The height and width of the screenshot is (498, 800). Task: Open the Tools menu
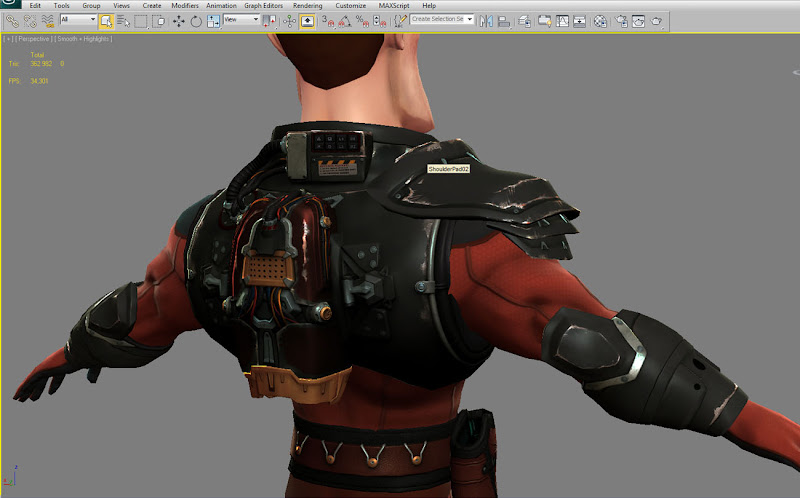pyautogui.click(x=62, y=6)
